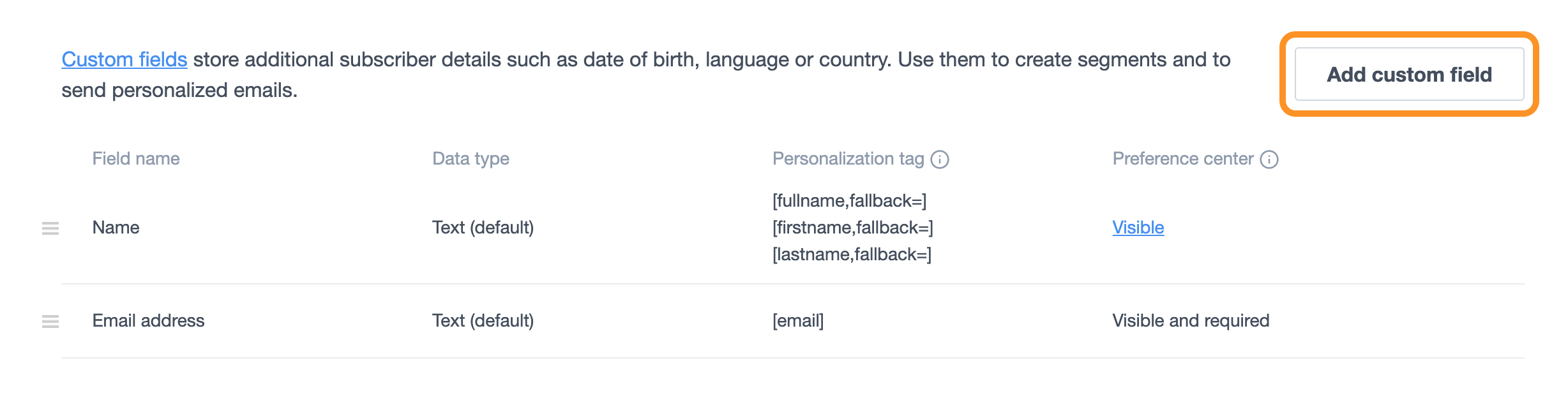Open the Custom fields help link

(124, 59)
